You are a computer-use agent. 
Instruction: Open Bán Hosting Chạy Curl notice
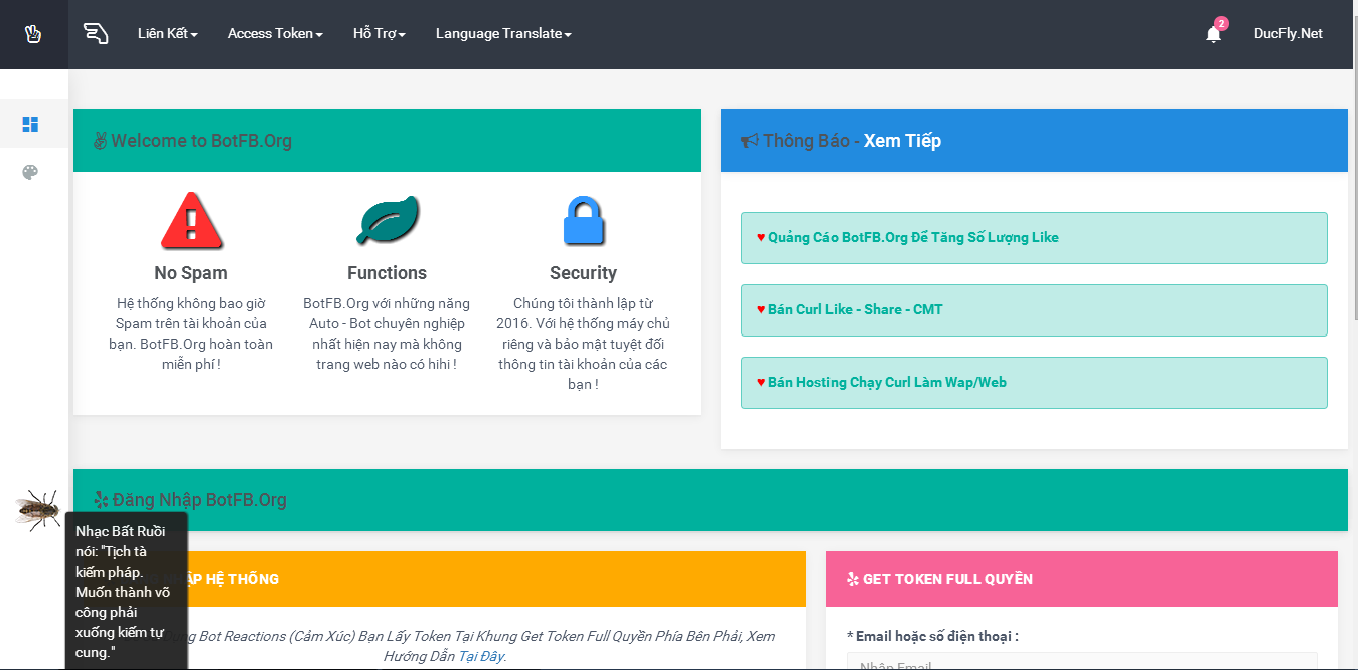(x=1034, y=383)
